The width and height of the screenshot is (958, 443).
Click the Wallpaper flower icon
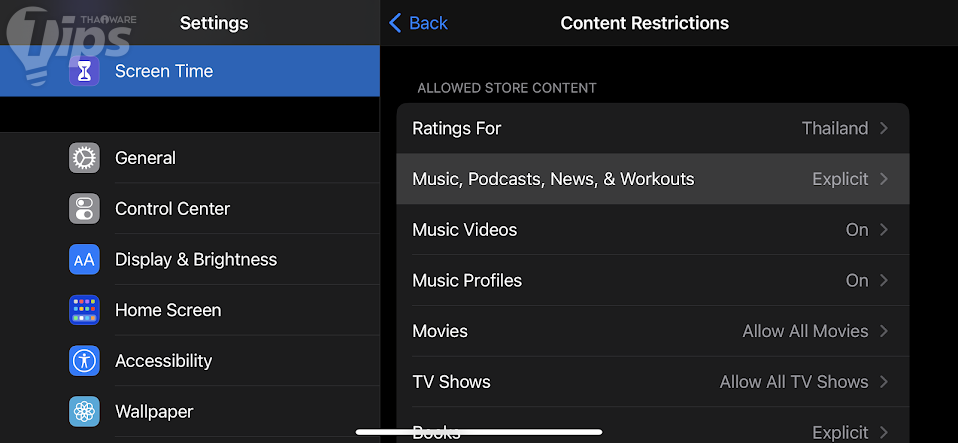84,411
